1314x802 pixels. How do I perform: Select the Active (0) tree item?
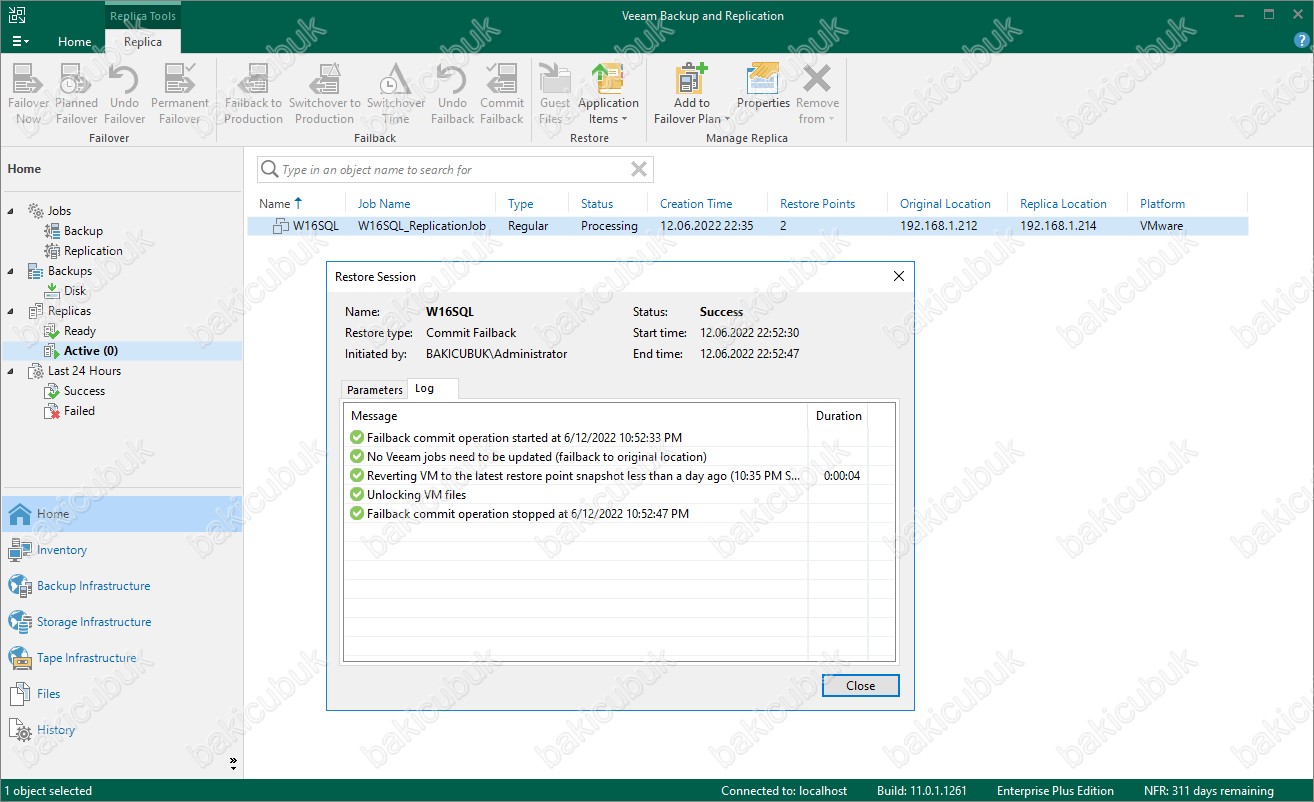tap(91, 351)
